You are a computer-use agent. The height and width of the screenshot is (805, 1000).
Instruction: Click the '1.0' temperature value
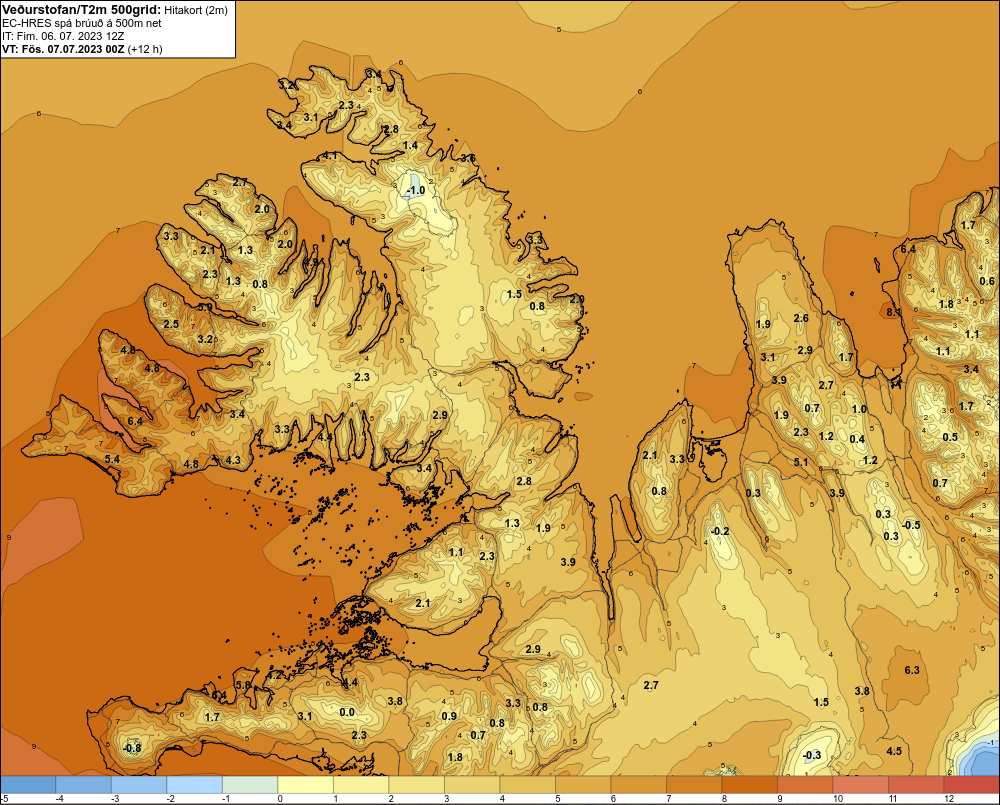(x=860, y=410)
